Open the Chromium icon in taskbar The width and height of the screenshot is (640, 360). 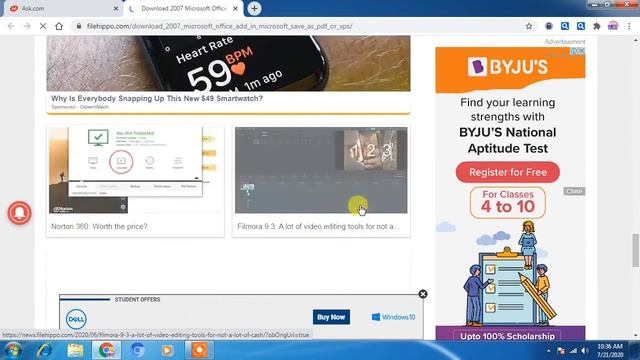pyautogui.click(x=138, y=350)
